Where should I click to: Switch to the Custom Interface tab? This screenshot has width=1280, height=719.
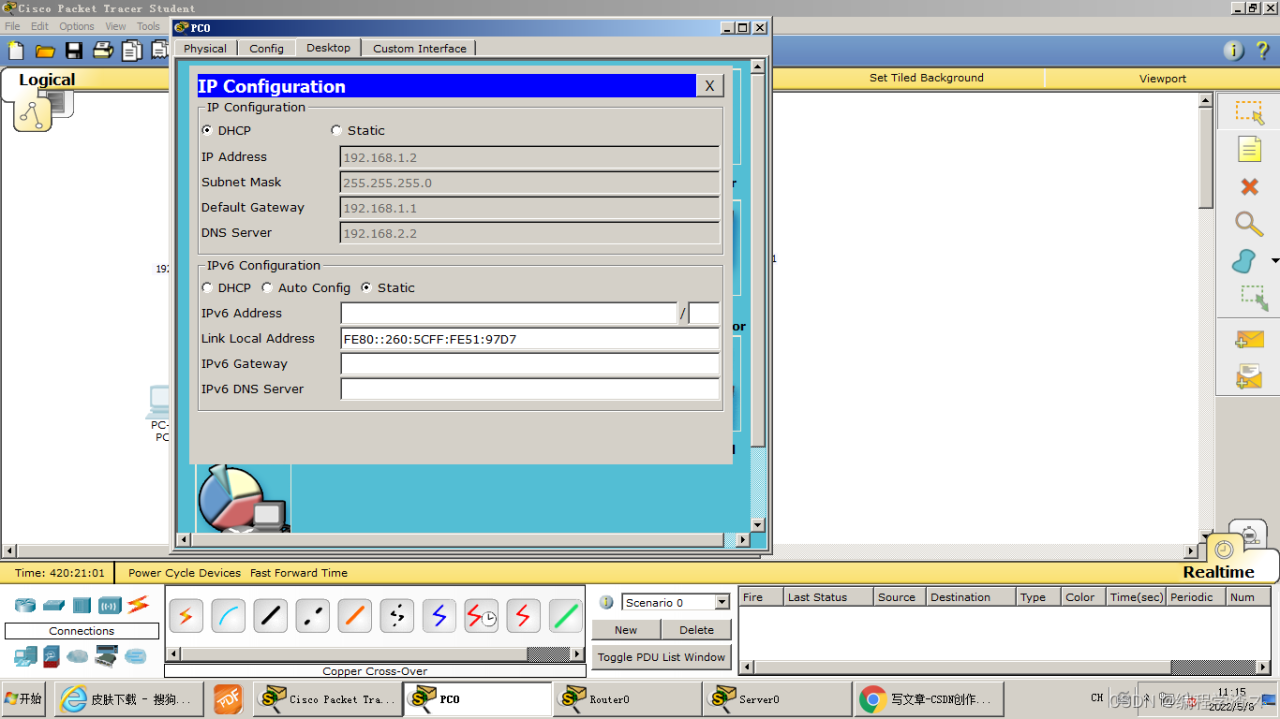click(420, 48)
